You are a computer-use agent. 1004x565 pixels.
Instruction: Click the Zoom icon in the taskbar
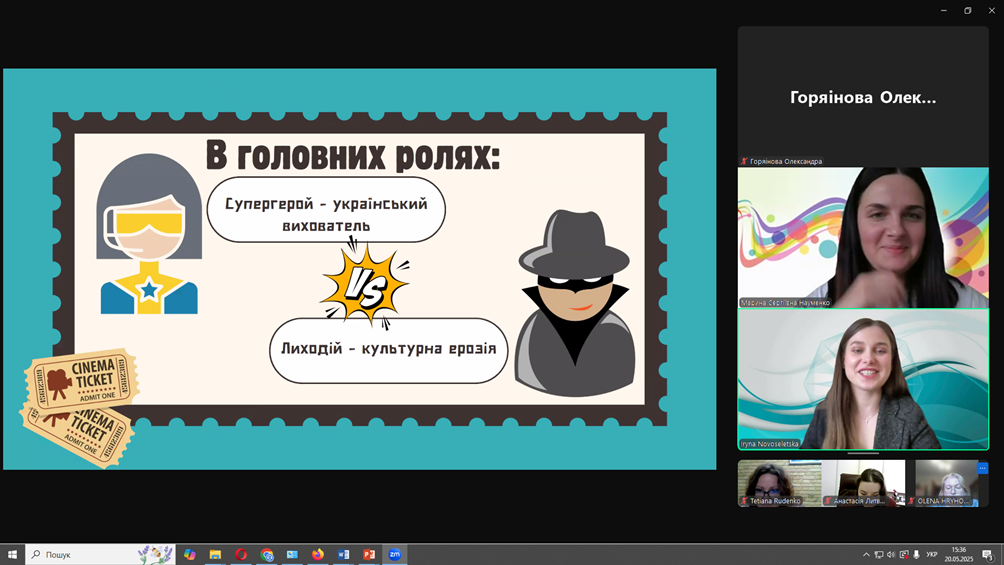pos(395,554)
